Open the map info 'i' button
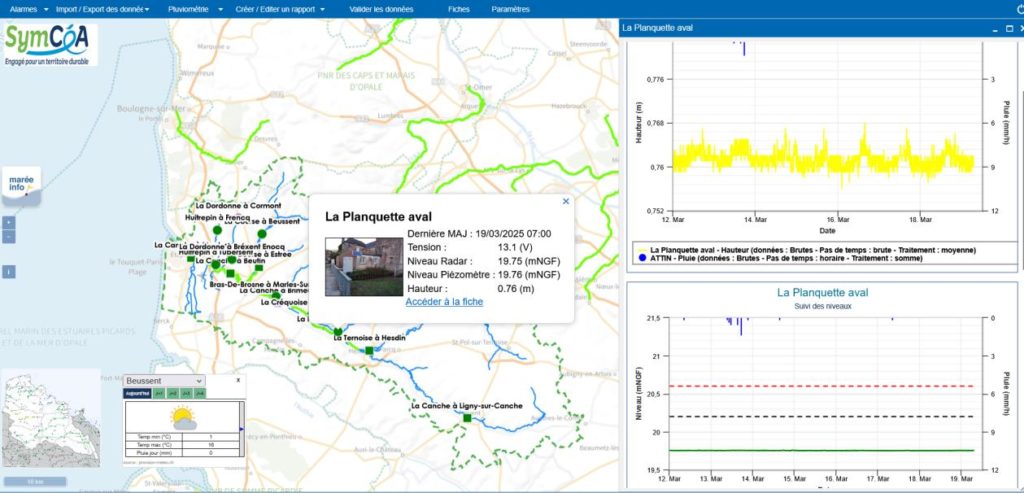This screenshot has width=1024, height=493. coord(8,271)
